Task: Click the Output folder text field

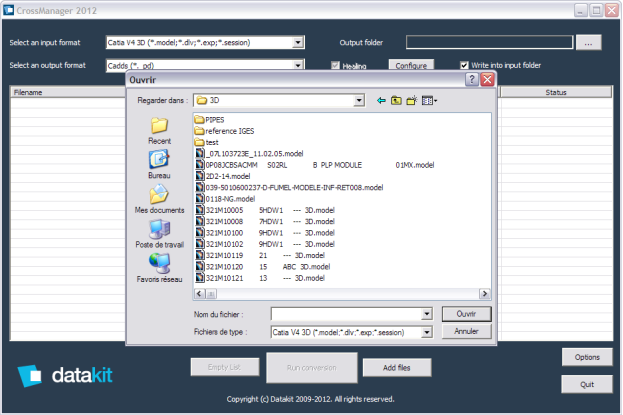Action: 489,43
